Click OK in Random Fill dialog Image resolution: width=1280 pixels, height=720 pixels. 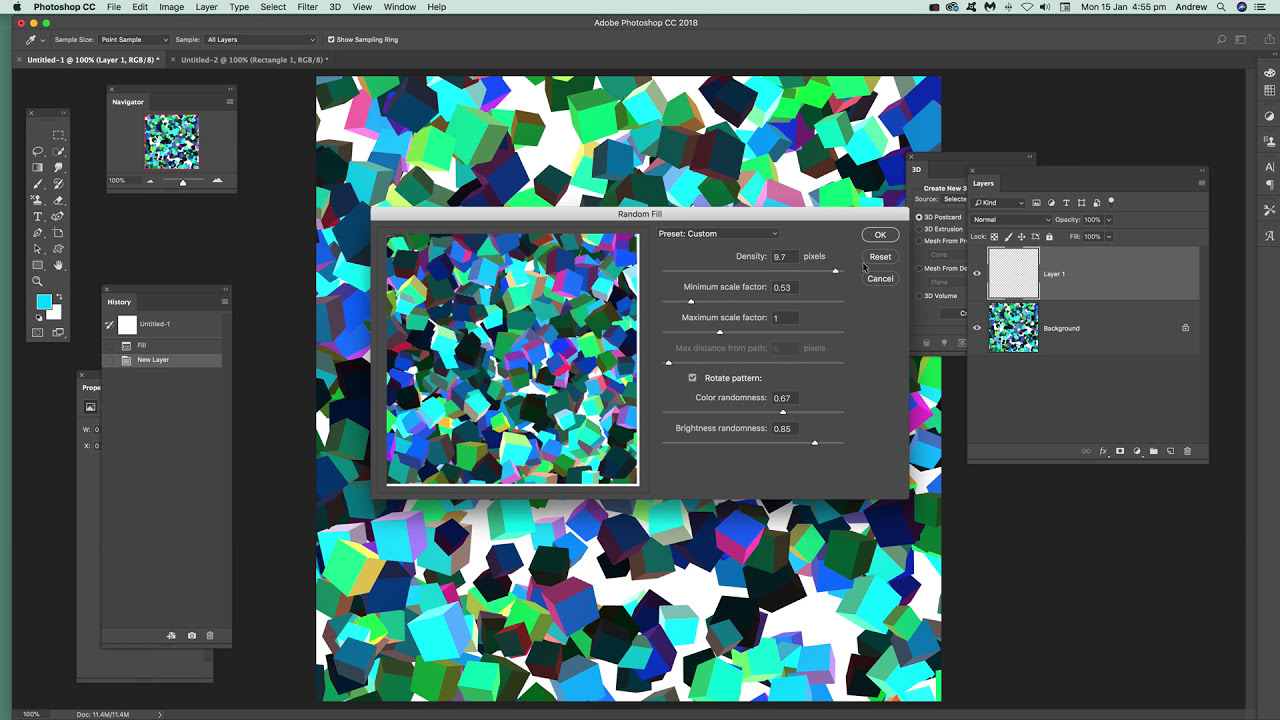point(880,235)
